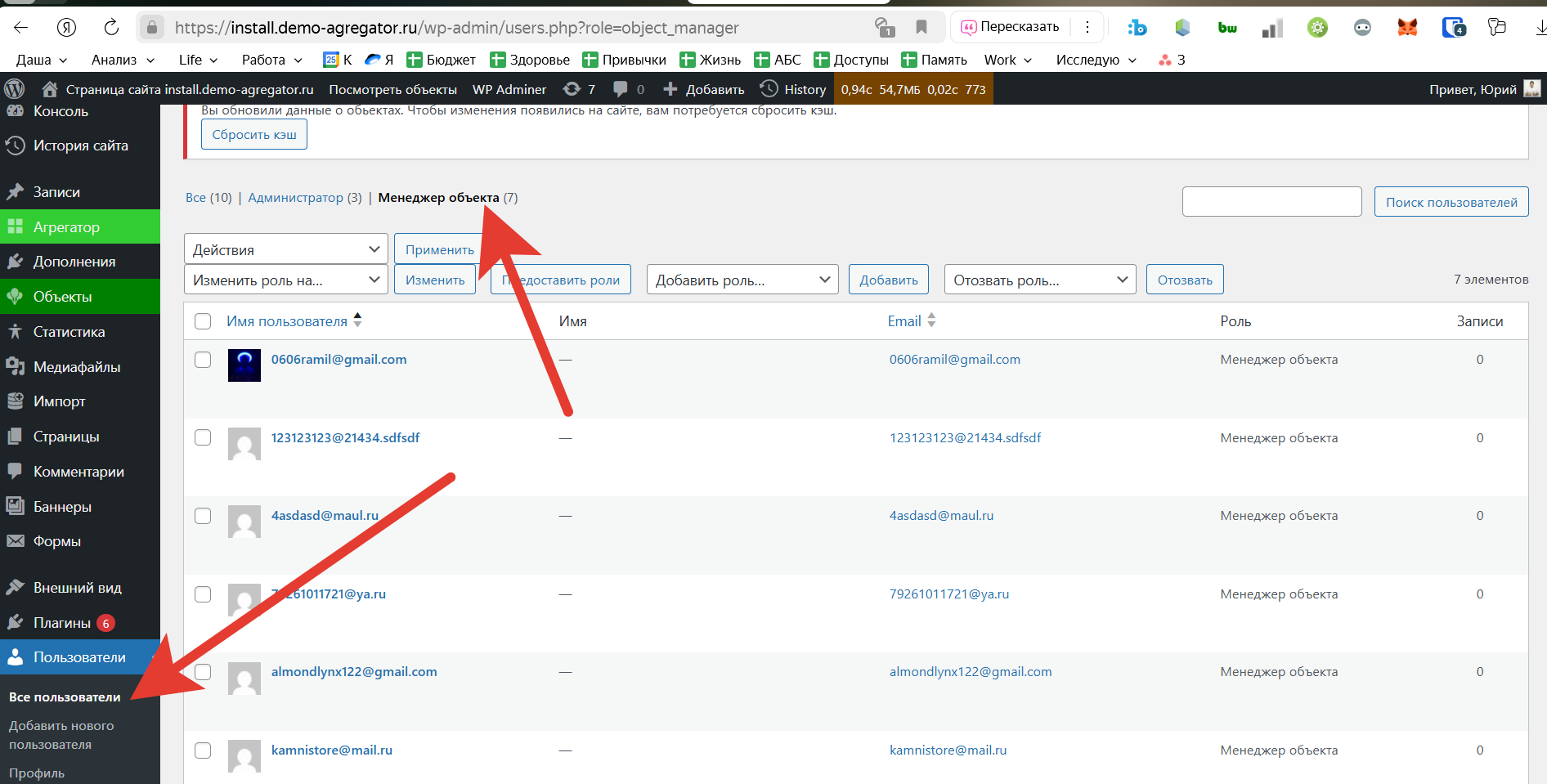The height and width of the screenshot is (784, 1547).
Task: Click avatar thumbnail of 0606ramil@gmail.com
Action: click(x=244, y=365)
